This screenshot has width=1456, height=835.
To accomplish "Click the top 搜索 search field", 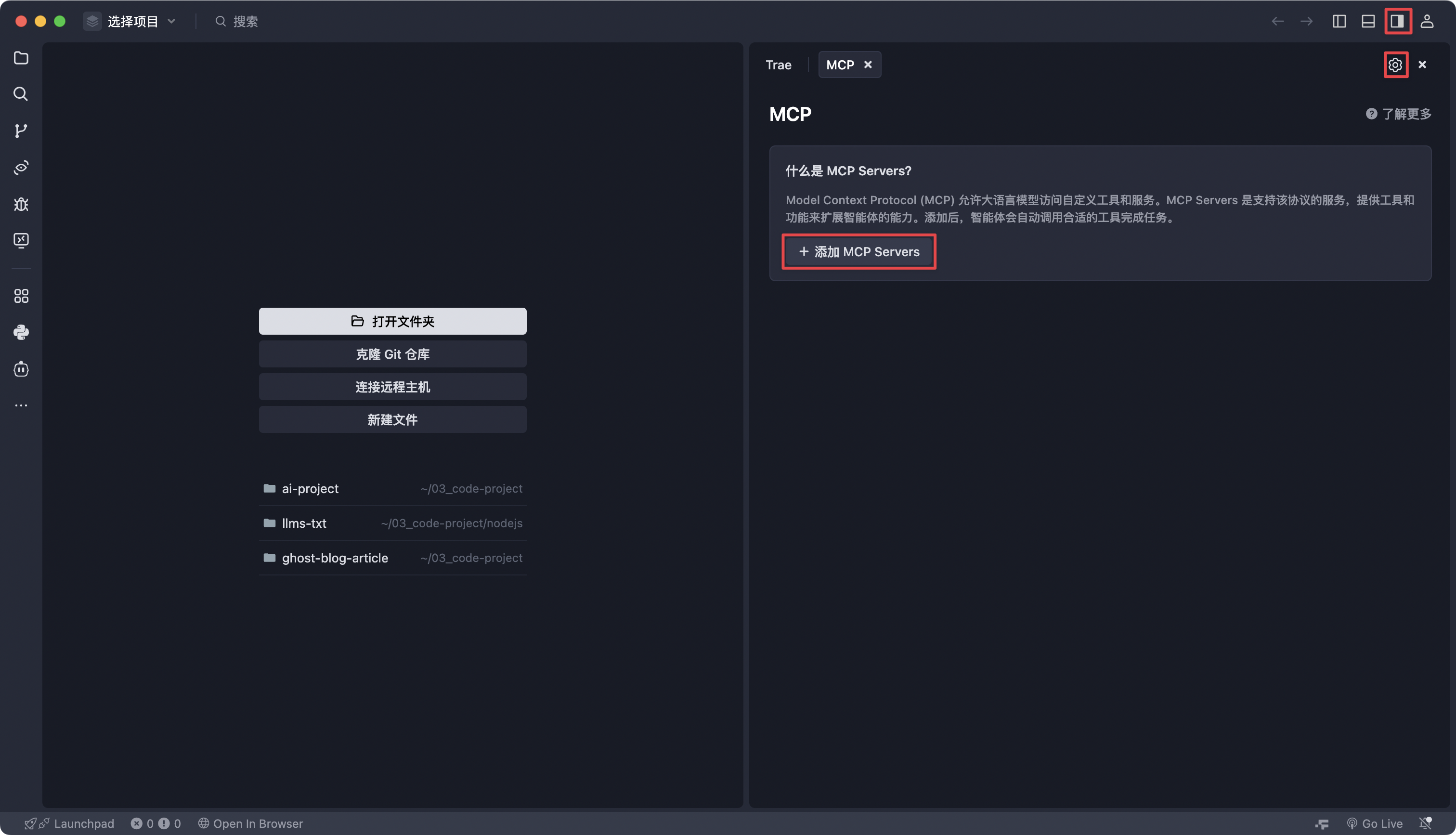I will coord(246,21).
